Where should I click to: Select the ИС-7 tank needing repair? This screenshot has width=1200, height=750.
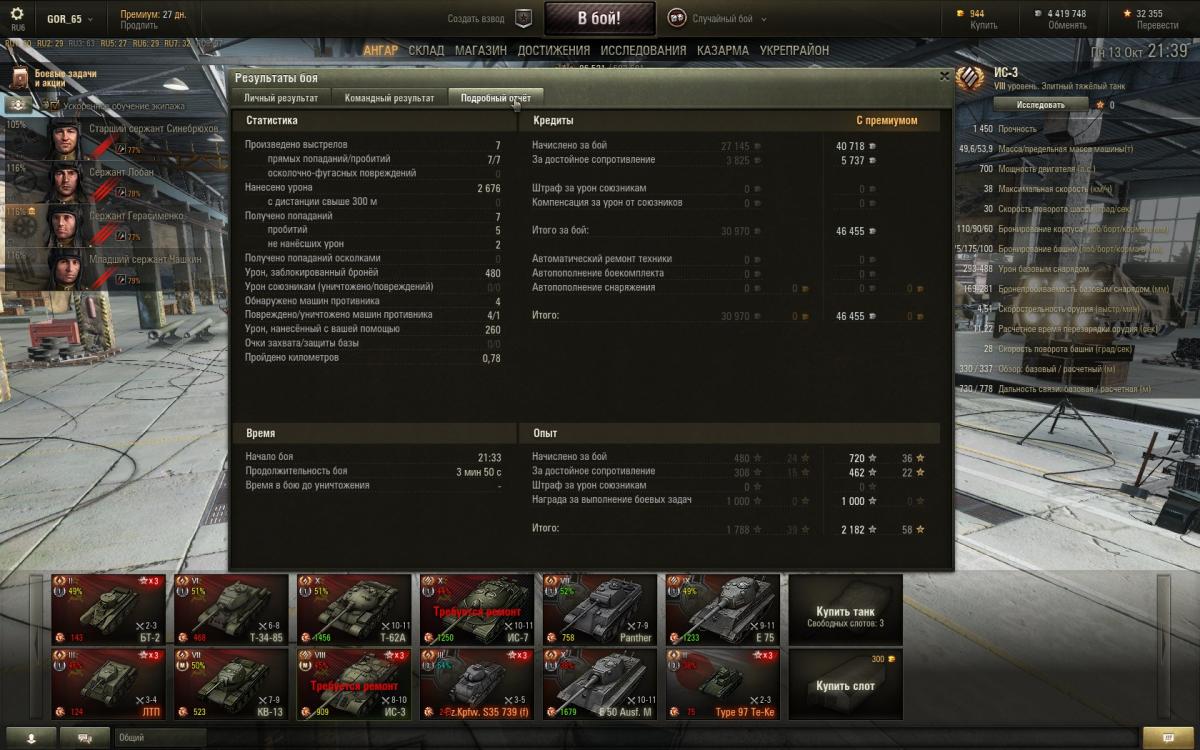(x=477, y=610)
